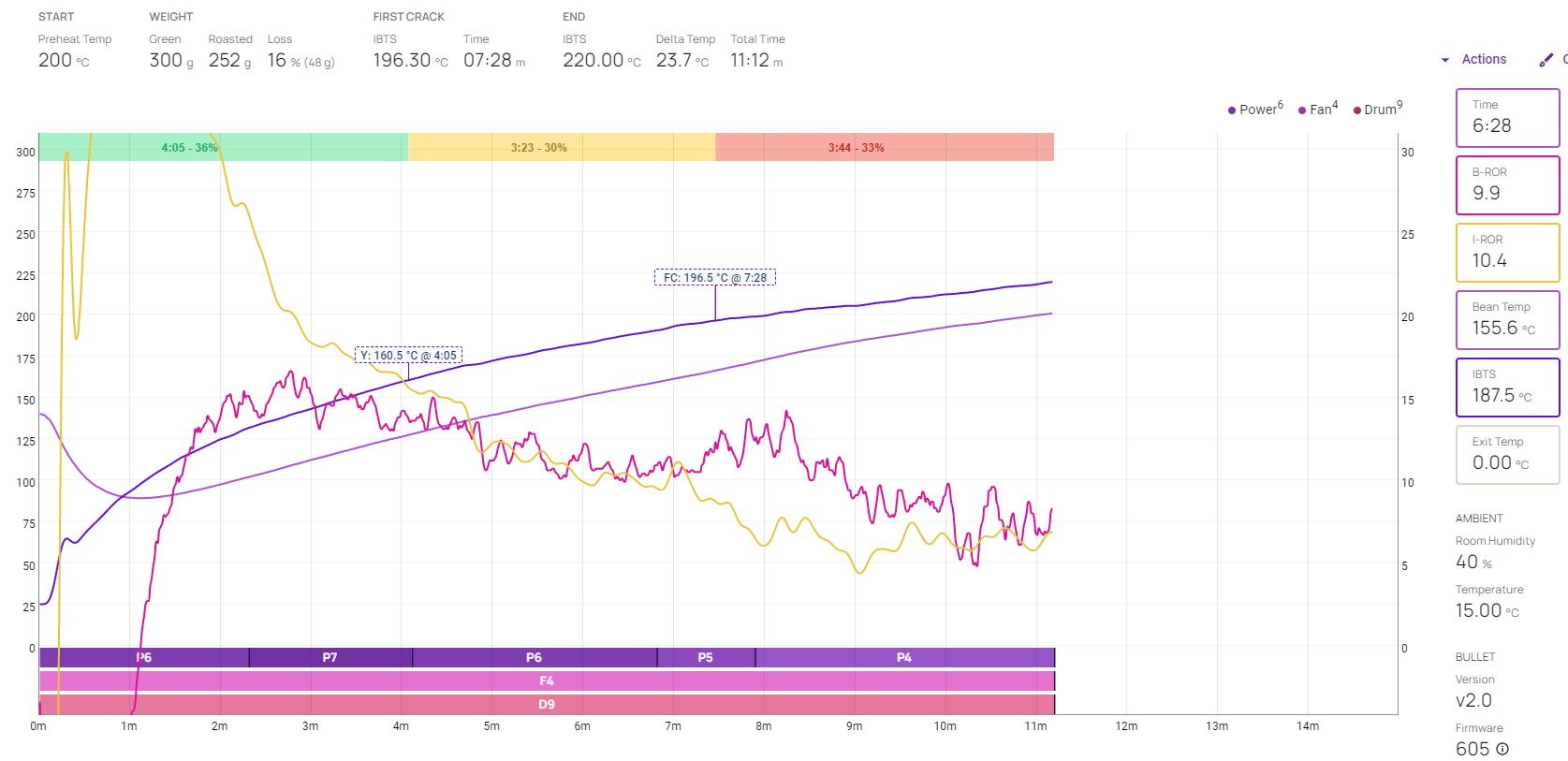The image size is (1568, 761).
Task: Click the red 3:44 - 33% phase bar
Action: coord(884,148)
